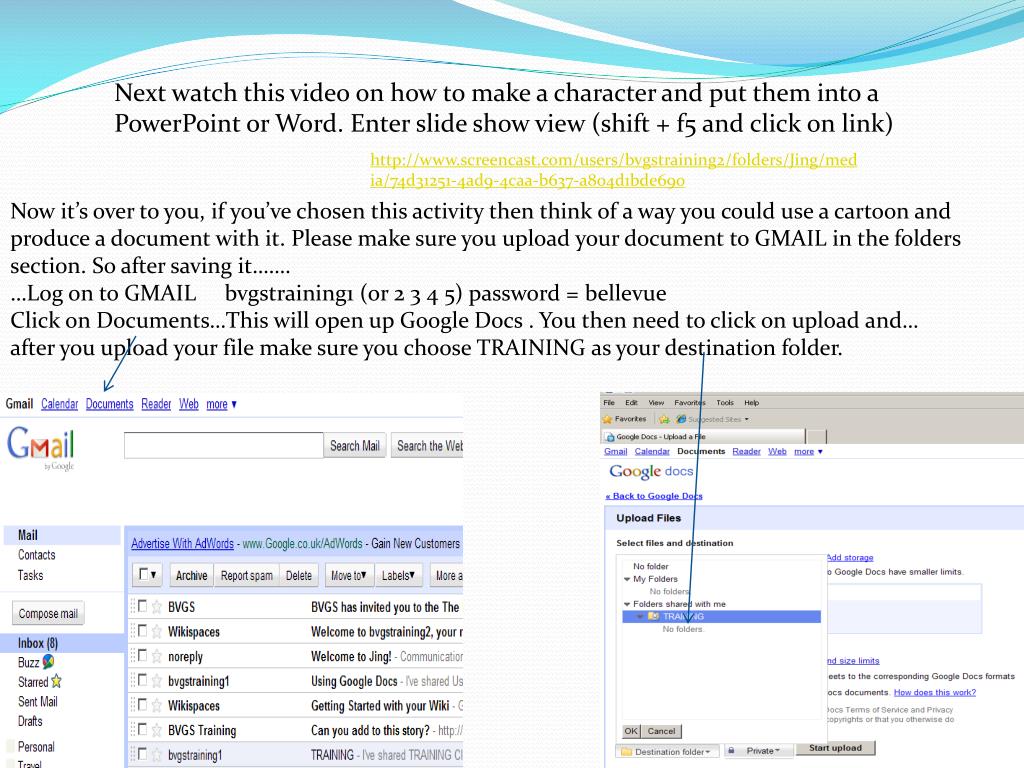Click the Add storage link
This screenshot has height=768, width=1024.
pos(850,558)
